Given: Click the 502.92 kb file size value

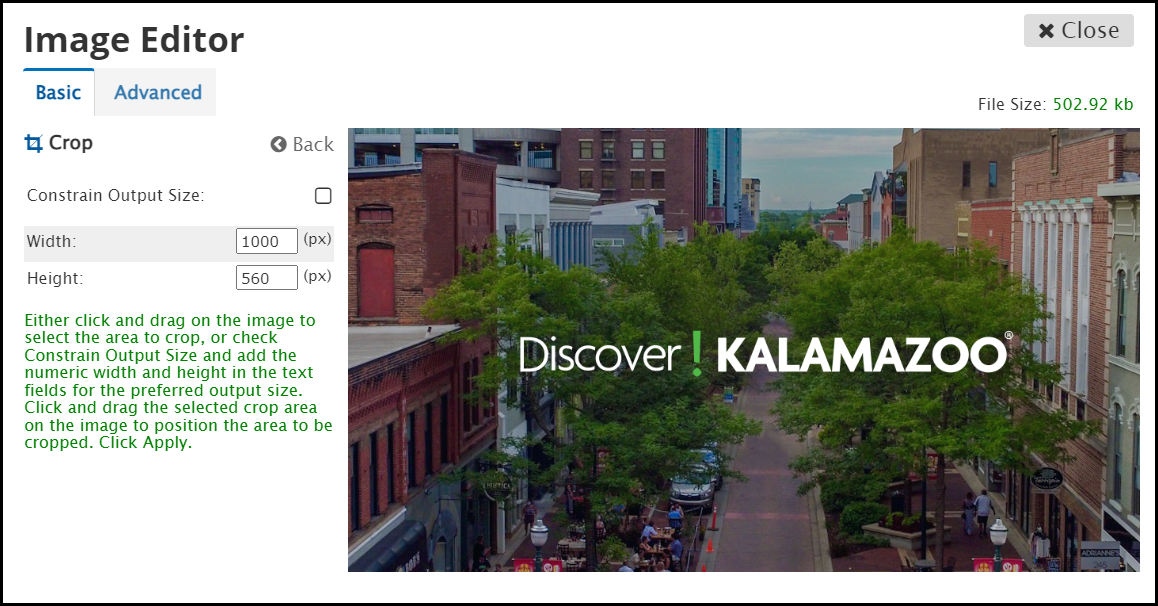Looking at the screenshot, I should 1092,104.
